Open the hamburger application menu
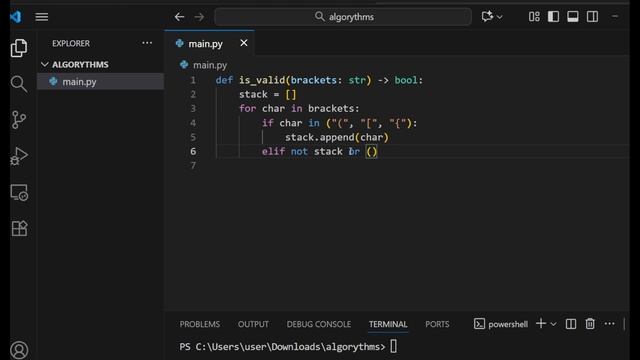Image resolution: width=640 pixels, height=360 pixels. click(42, 17)
